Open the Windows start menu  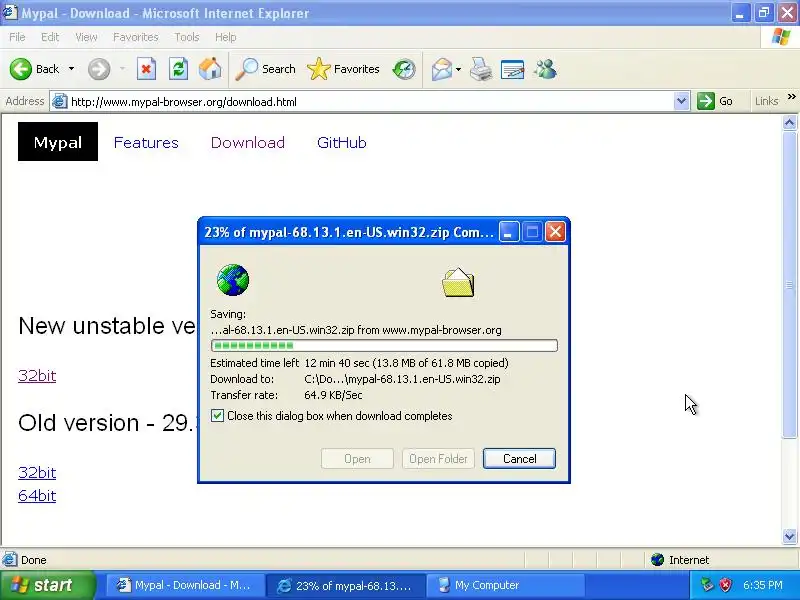click(x=47, y=585)
